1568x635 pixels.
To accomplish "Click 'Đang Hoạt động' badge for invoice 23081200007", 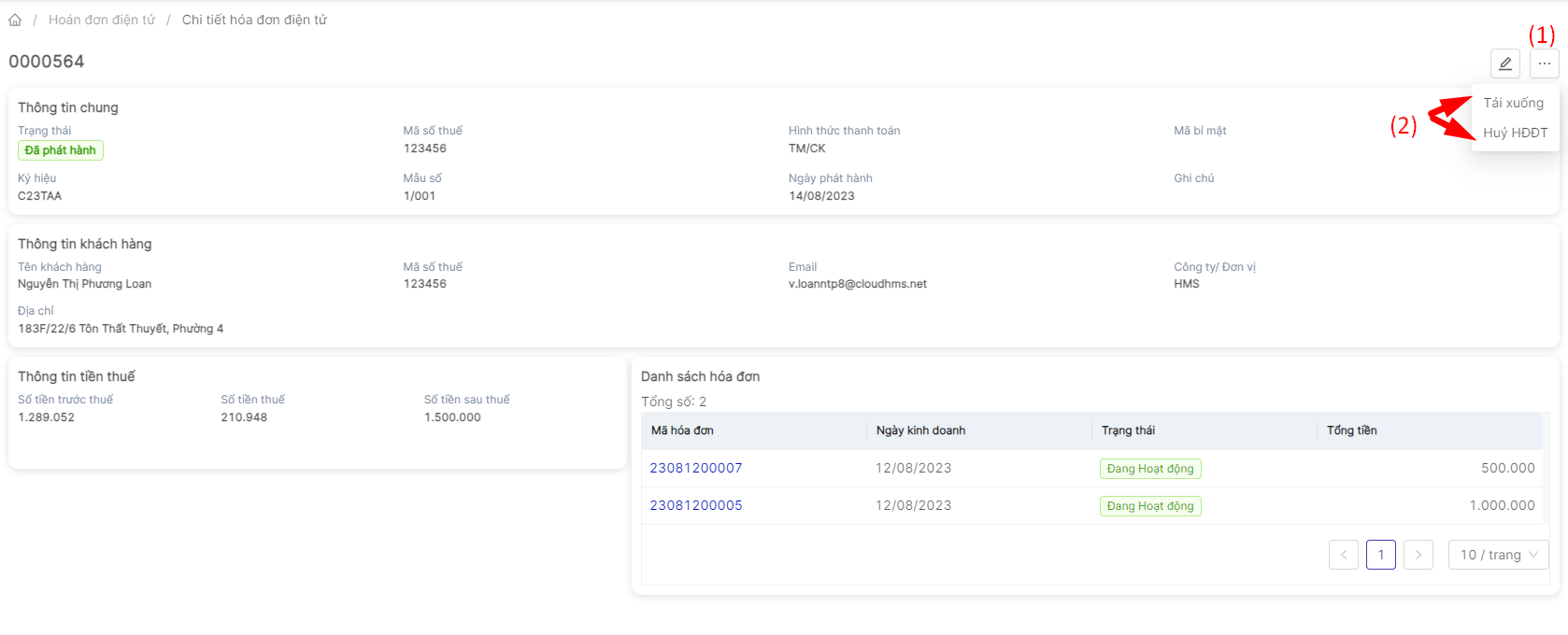I will click(x=1149, y=469).
